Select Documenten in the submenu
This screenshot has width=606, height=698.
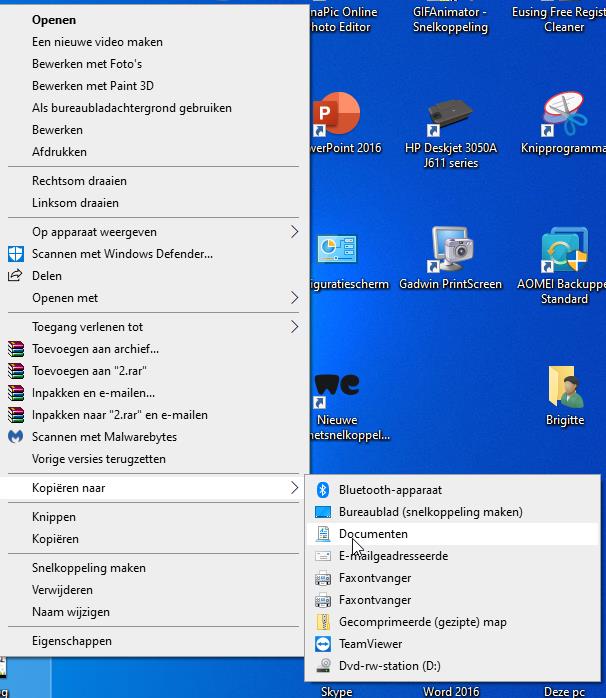(x=373, y=534)
